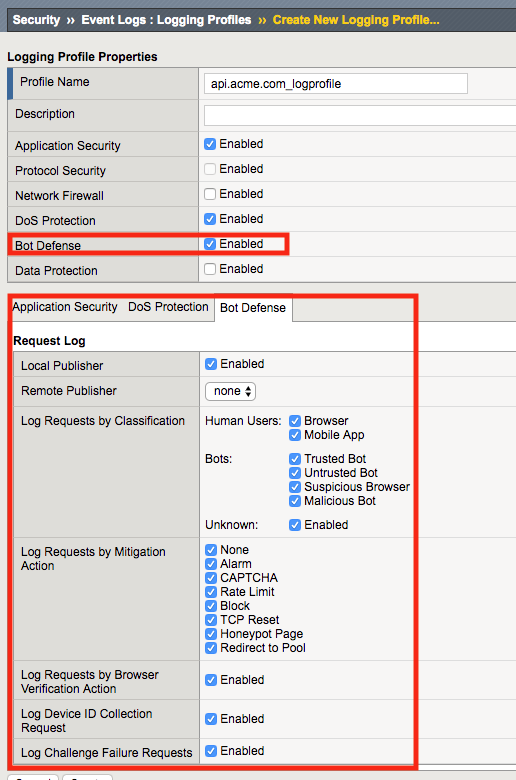516x780 pixels.
Task: Uncheck CAPTCHA mitigation action
Action: point(211,578)
